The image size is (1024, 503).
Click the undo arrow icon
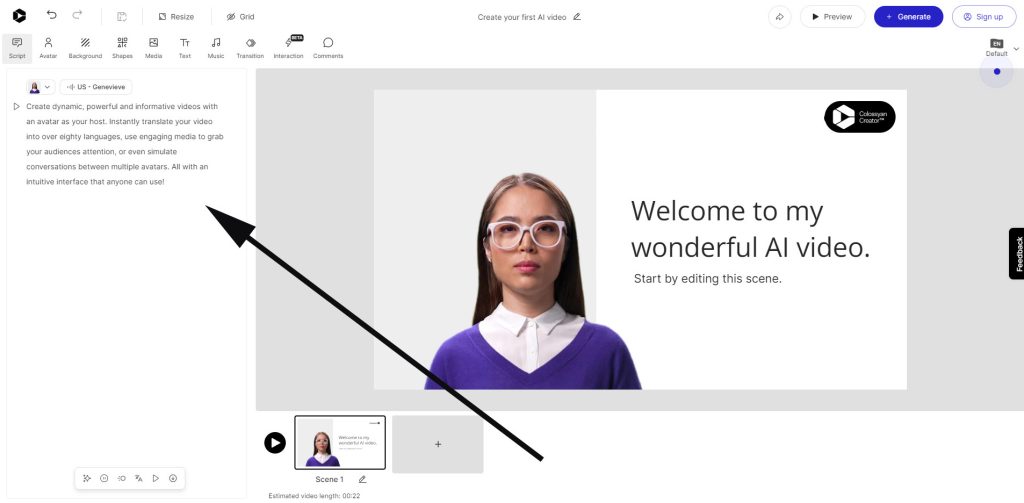52,16
